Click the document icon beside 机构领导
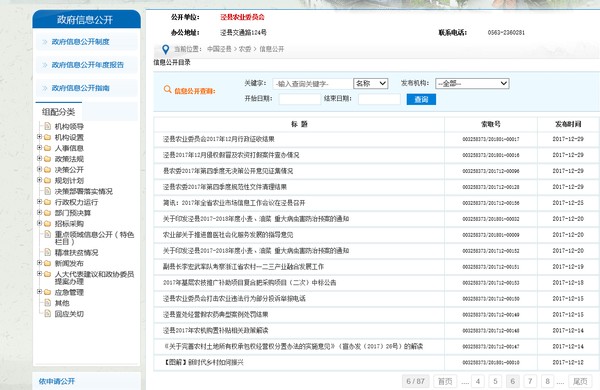 tap(47, 126)
